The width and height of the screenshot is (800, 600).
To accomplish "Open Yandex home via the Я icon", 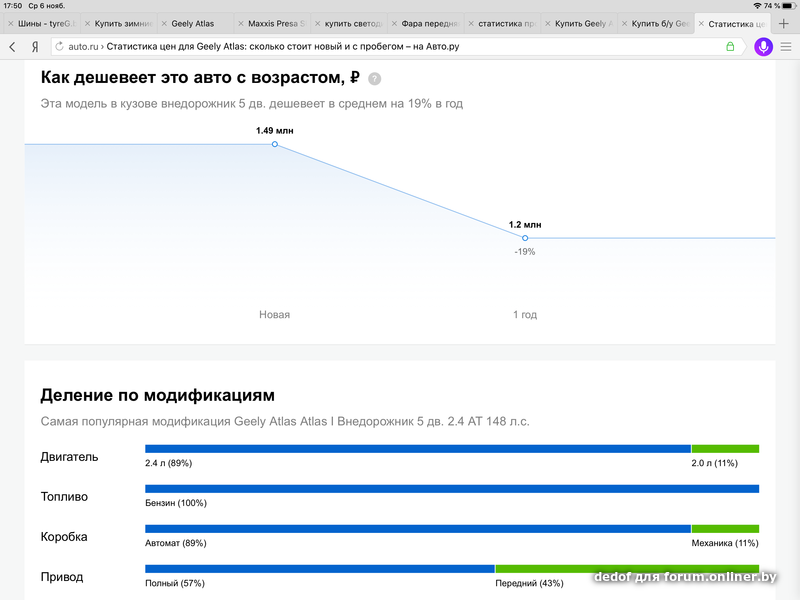I will click(x=35, y=47).
